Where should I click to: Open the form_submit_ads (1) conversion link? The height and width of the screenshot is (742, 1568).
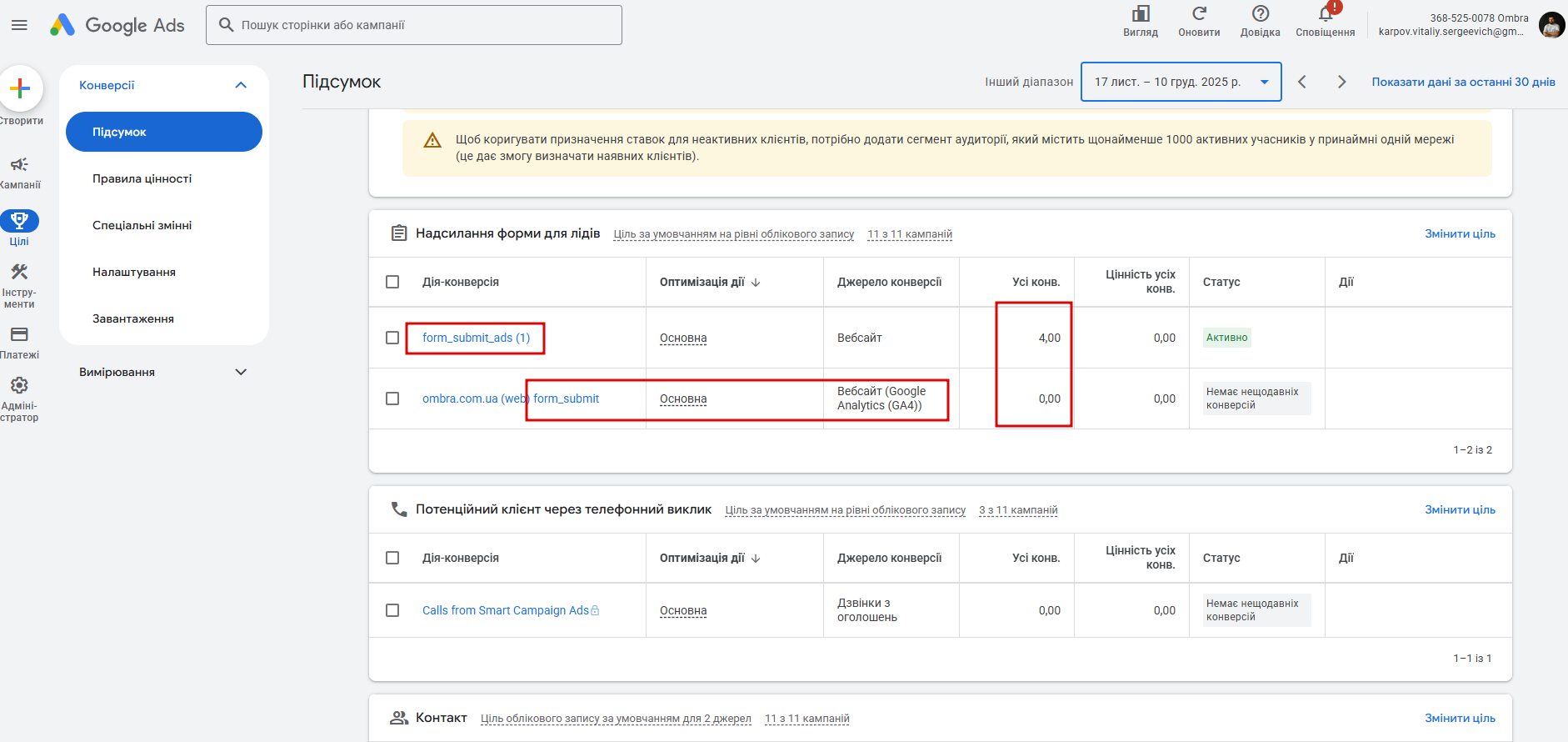[x=476, y=338]
